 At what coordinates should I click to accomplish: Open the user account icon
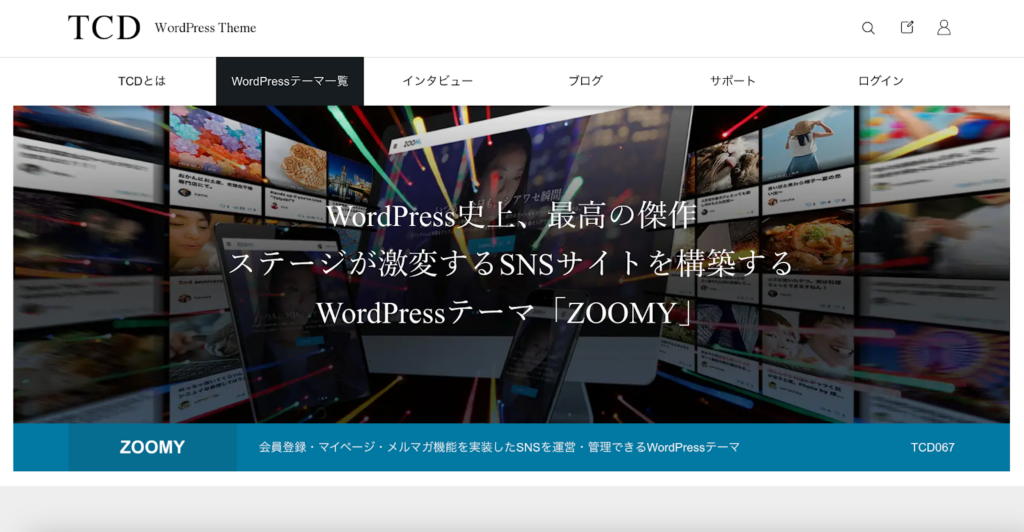click(943, 28)
